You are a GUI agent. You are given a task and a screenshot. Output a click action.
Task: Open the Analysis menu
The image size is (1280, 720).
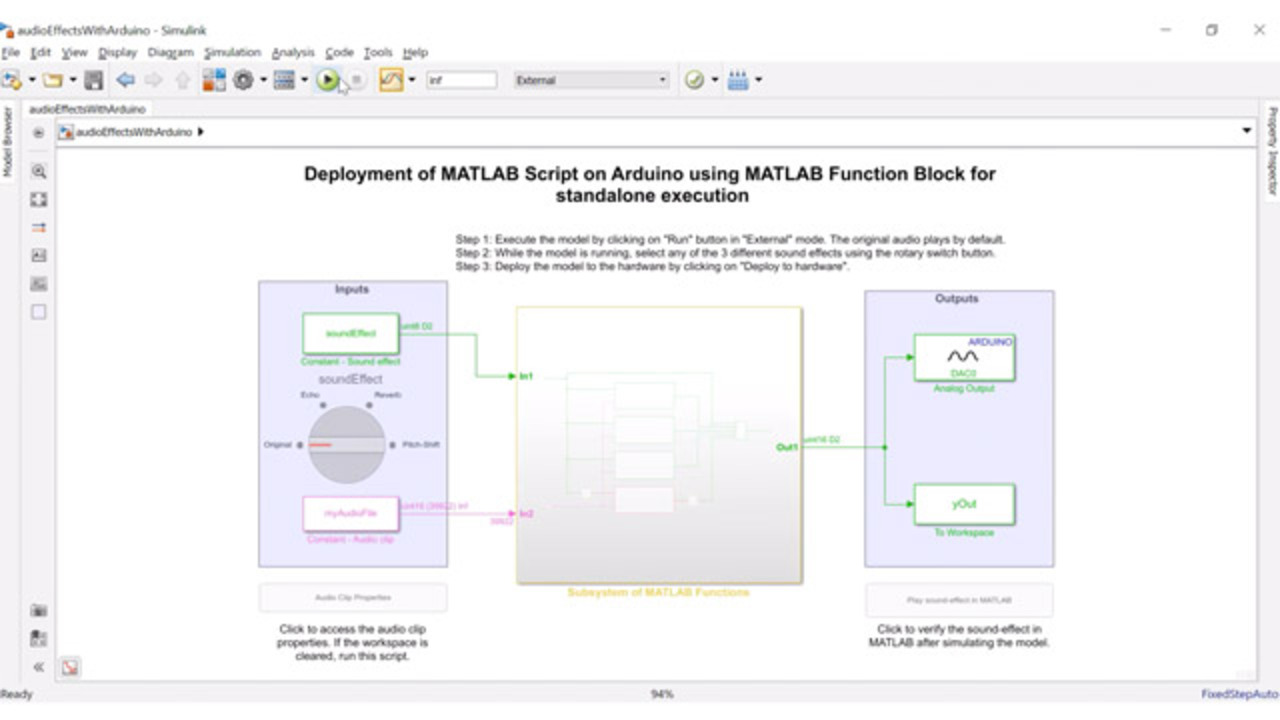[293, 52]
